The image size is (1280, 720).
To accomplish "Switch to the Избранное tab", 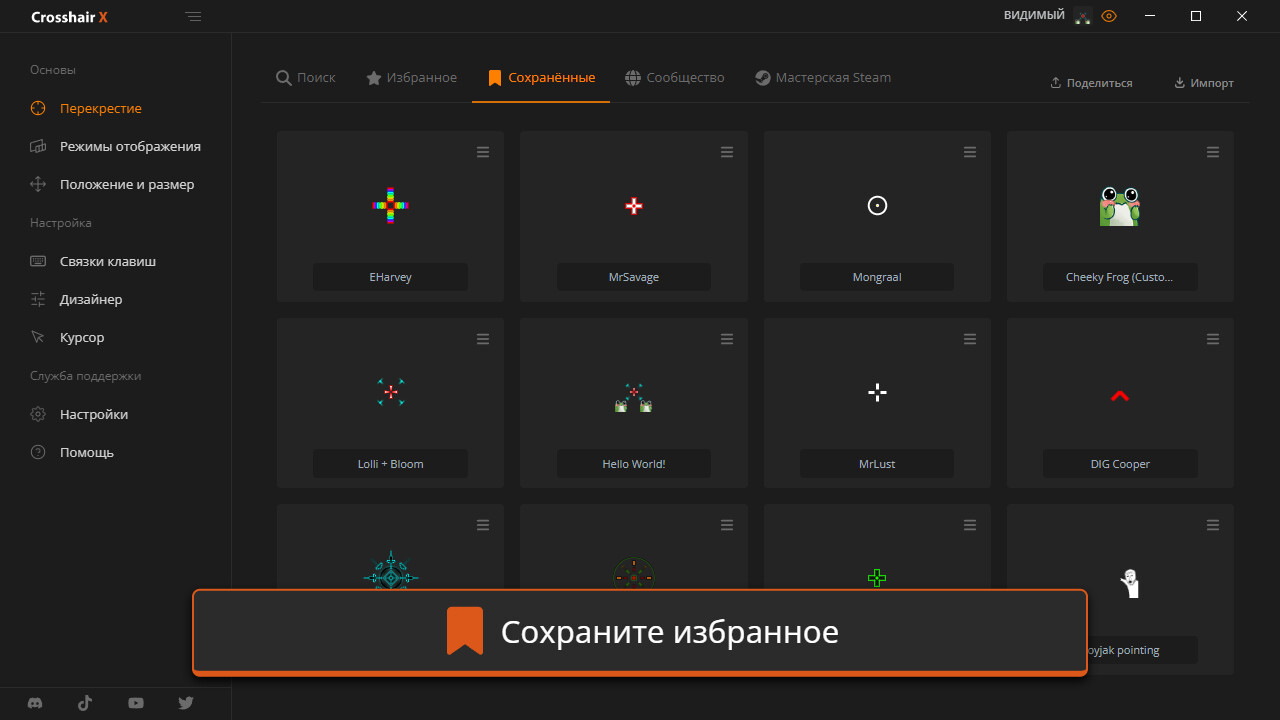I will coord(411,77).
